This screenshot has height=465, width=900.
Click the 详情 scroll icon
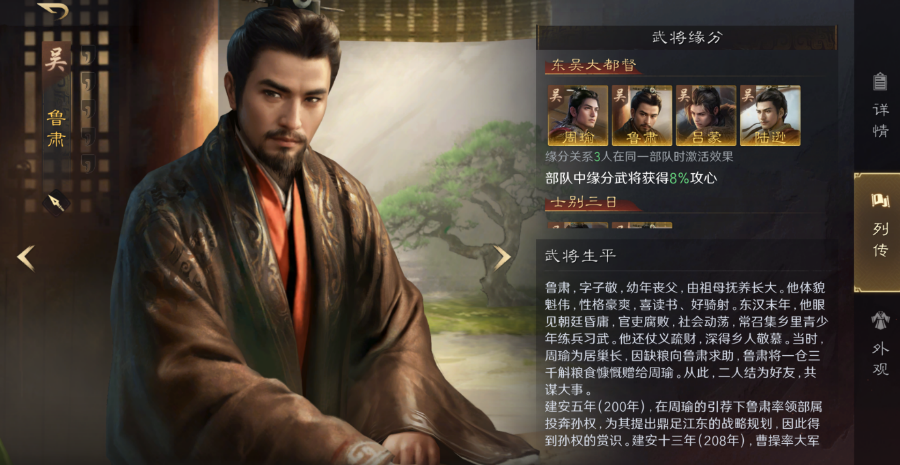[879, 82]
